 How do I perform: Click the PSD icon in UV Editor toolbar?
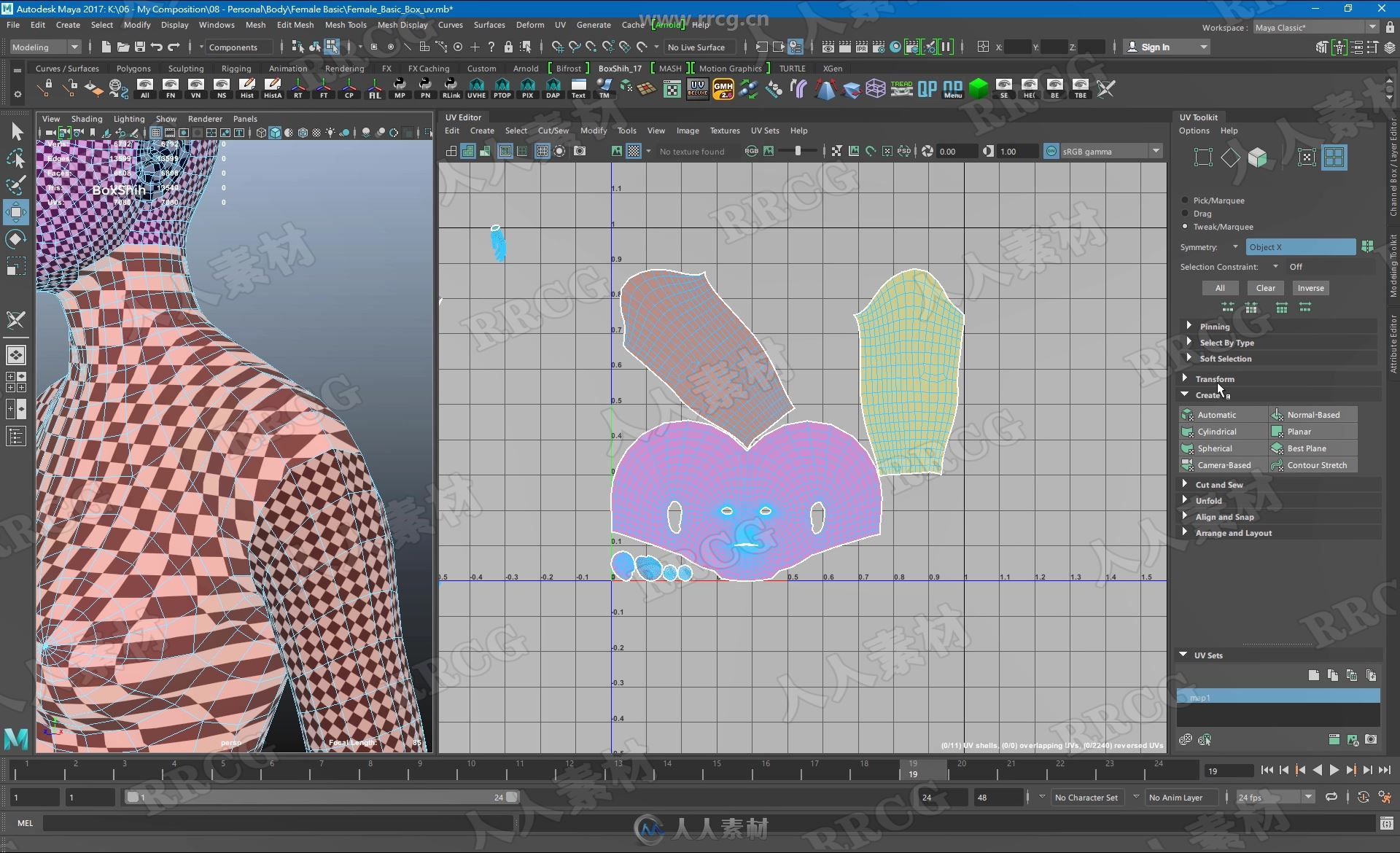pyautogui.click(x=904, y=151)
